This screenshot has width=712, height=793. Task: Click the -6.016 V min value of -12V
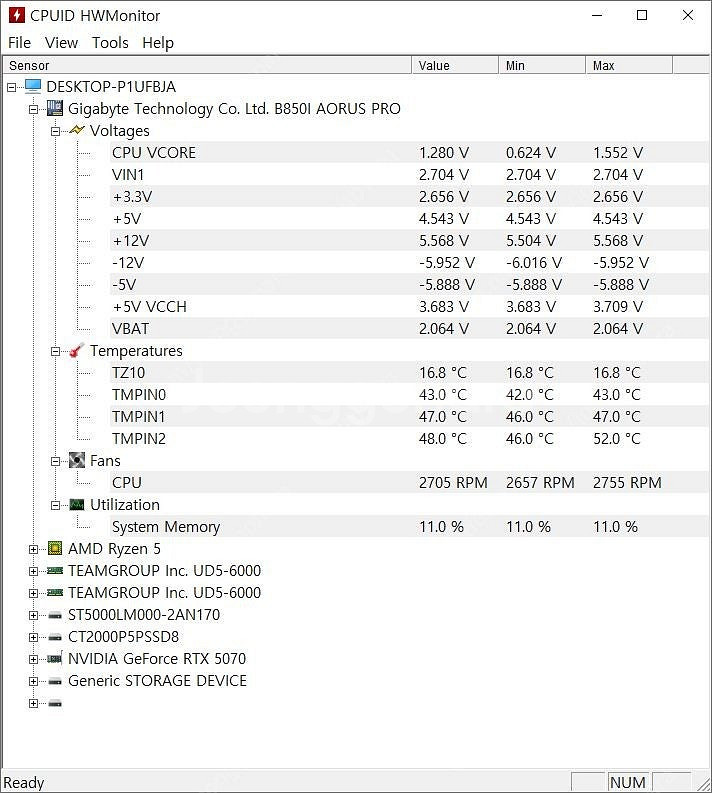pos(533,262)
